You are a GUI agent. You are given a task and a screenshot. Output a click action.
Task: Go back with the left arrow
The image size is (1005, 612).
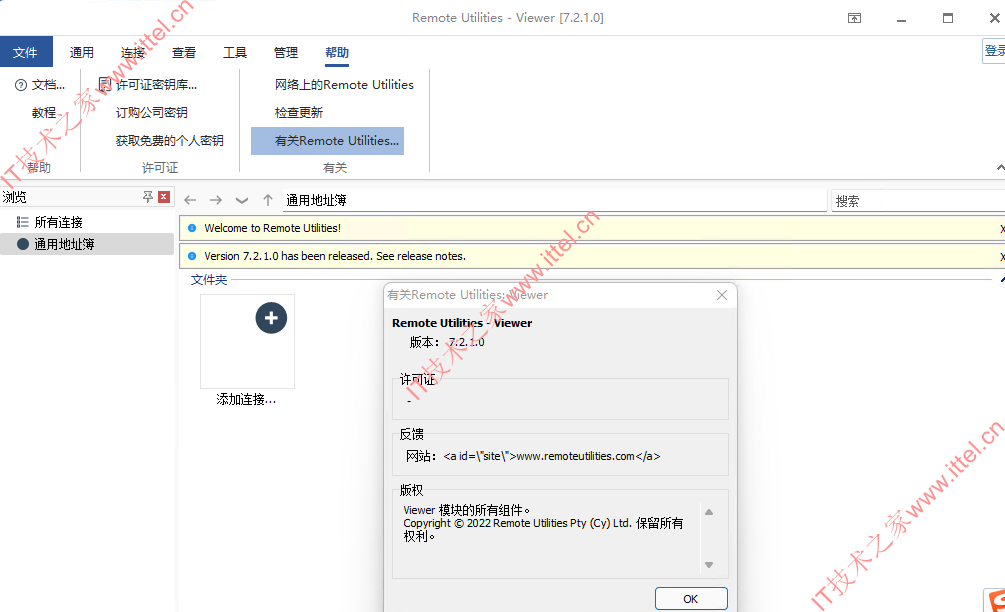[x=190, y=201]
